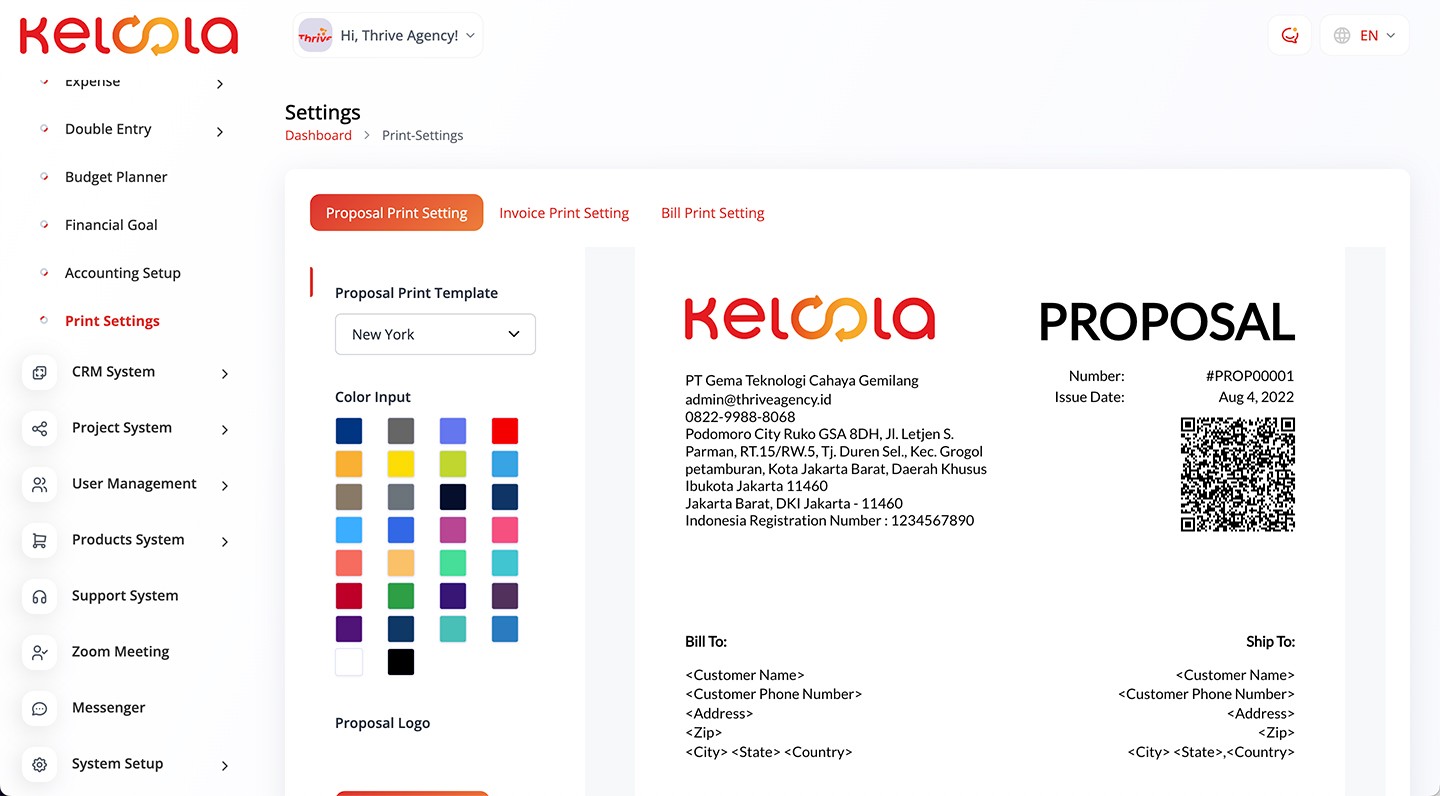Open Budget Planner in sidebar

click(x=116, y=177)
